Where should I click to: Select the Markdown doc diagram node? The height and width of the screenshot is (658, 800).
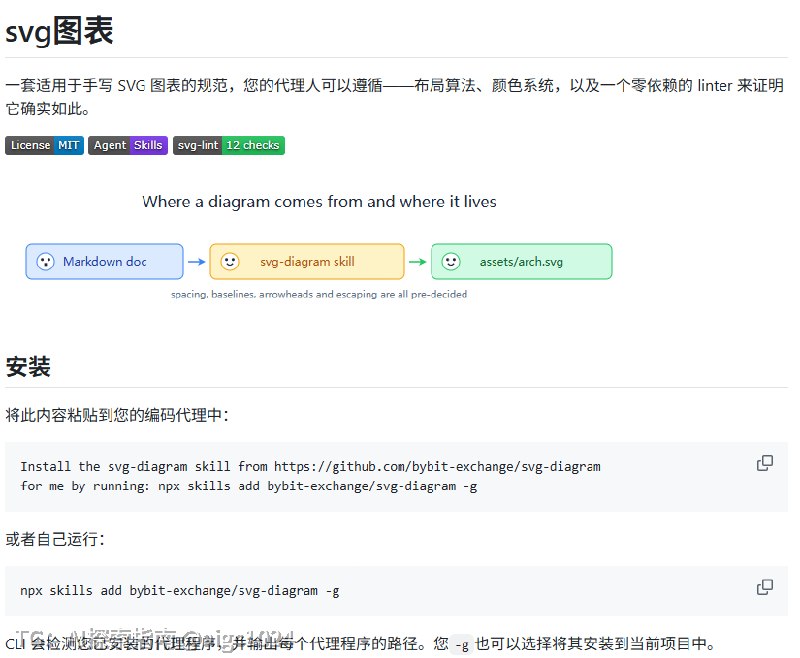click(105, 262)
